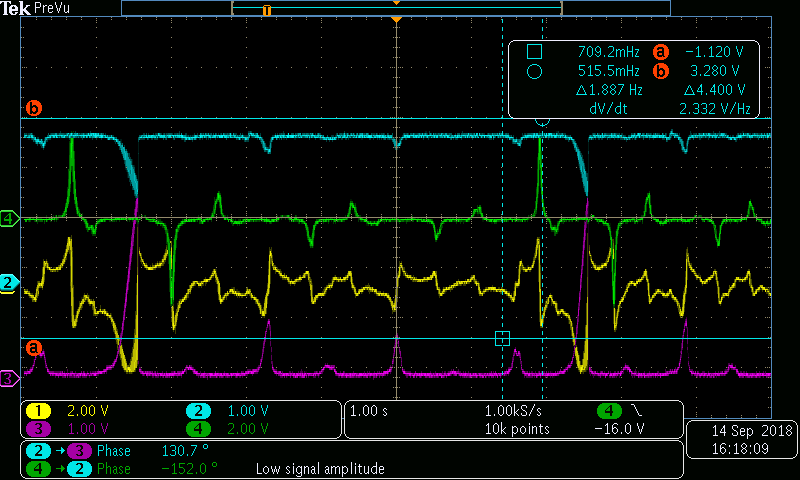Click the square cursor marker on the waveform
This screenshot has width=800, height=480.
point(502,339)
